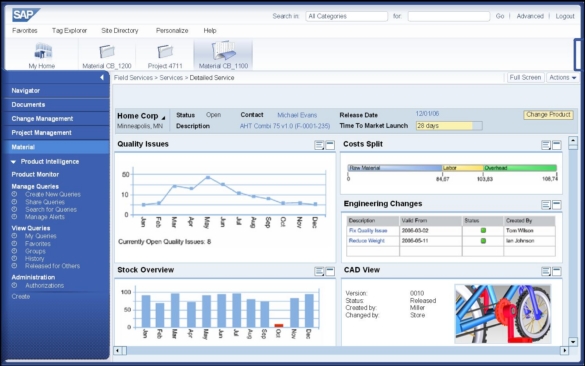Click the bicycle CAD thumbnail image
Screen dimensions: 585x366
[x=503, y=314]
